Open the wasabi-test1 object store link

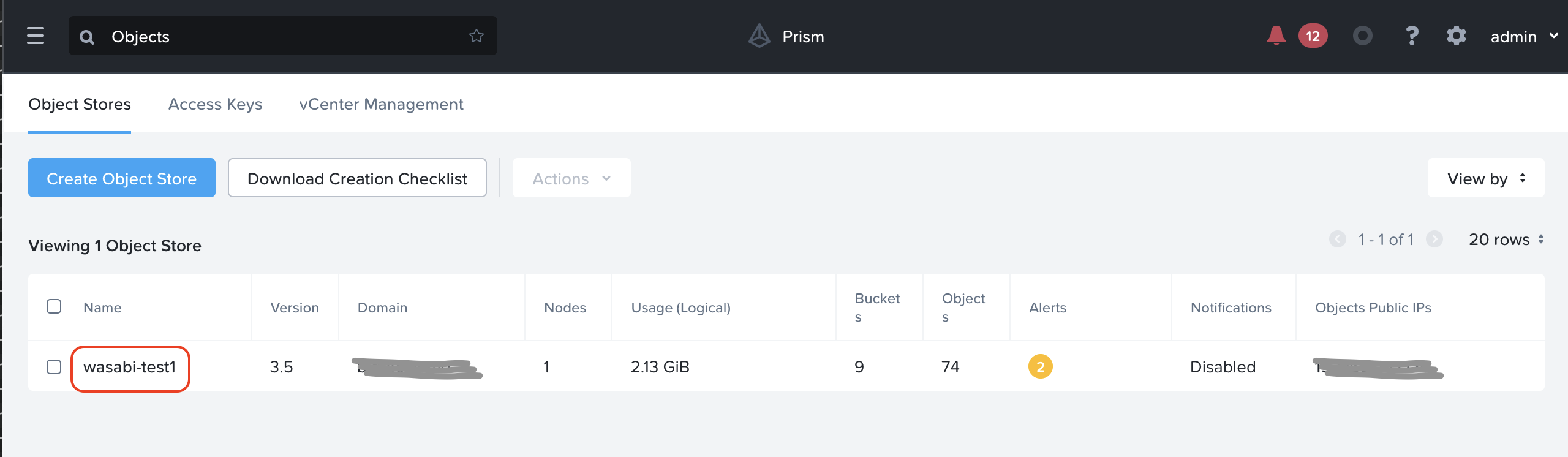pos(130,367)
